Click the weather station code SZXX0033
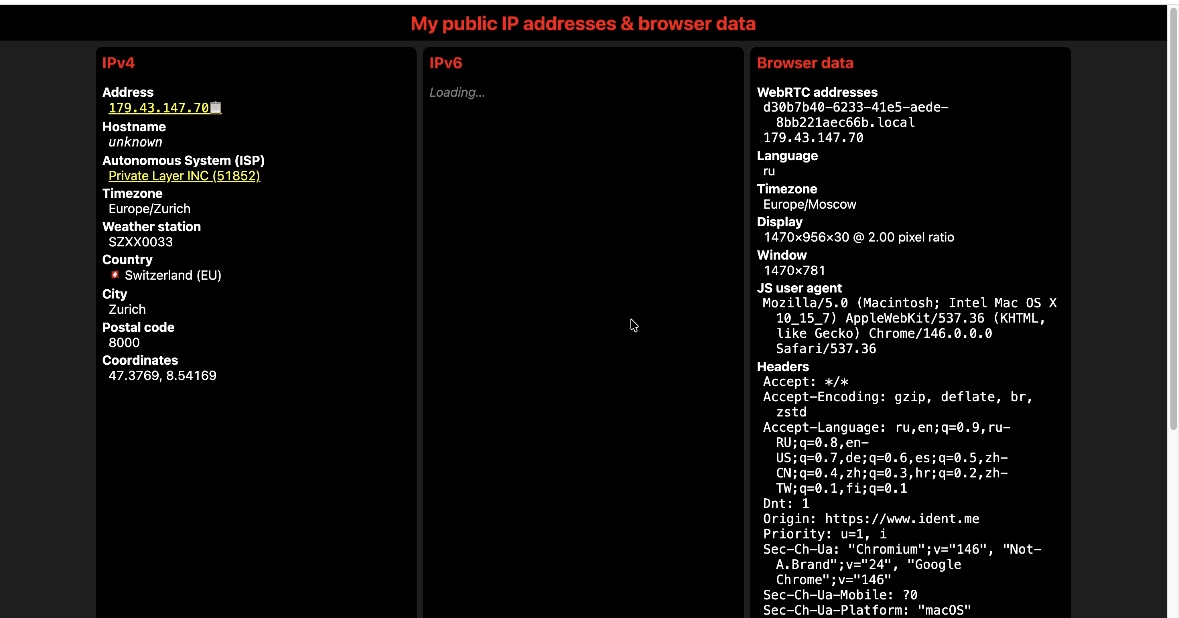 141,242
